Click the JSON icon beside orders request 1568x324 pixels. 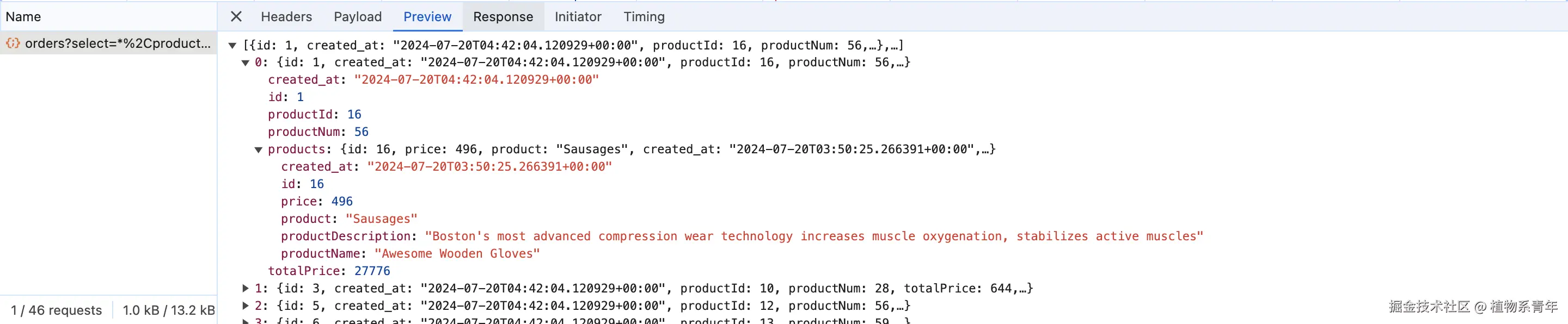pyautogui.click(x=13, y=43)
